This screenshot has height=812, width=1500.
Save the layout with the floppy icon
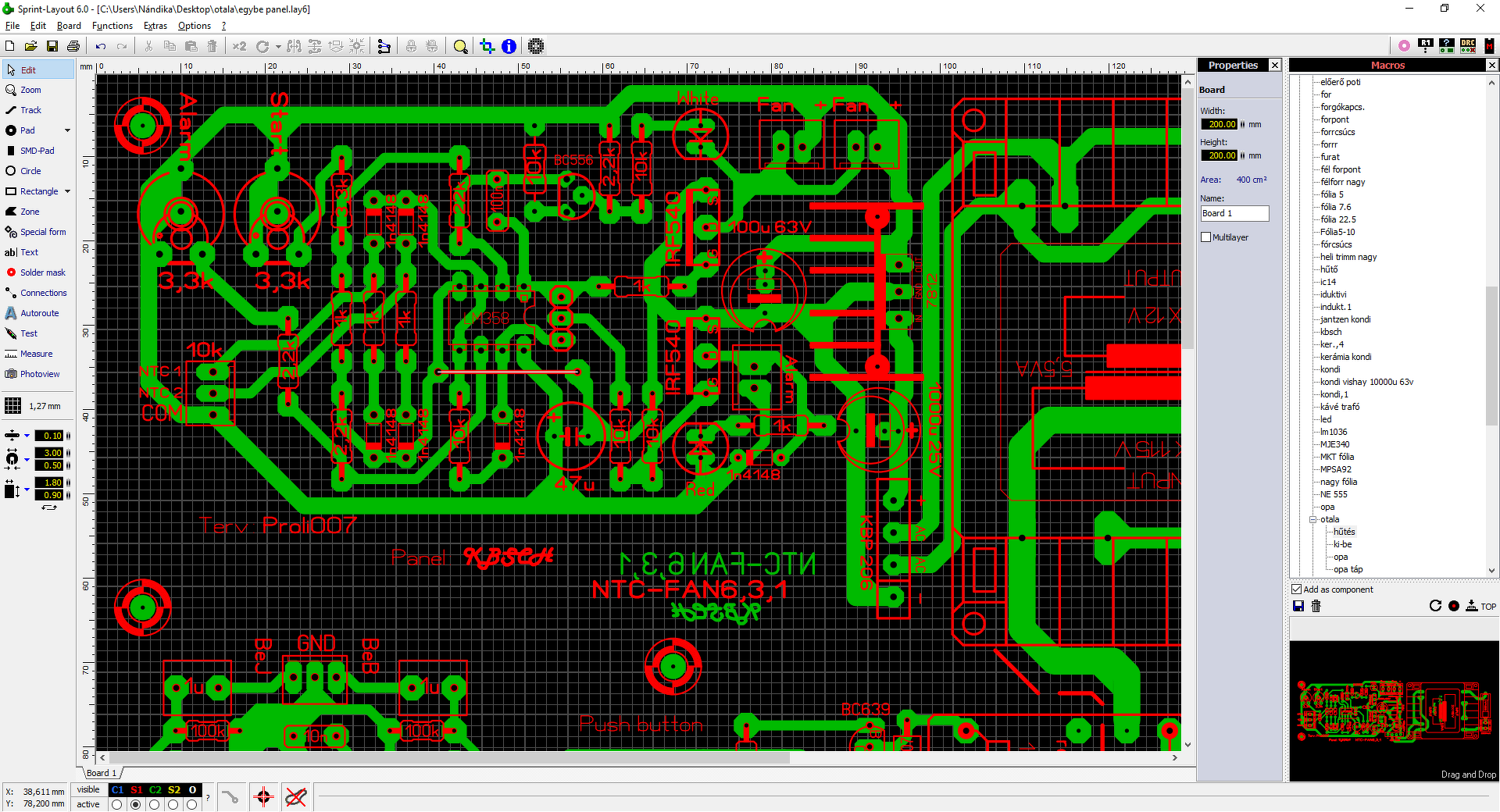(x=52, y=46)
